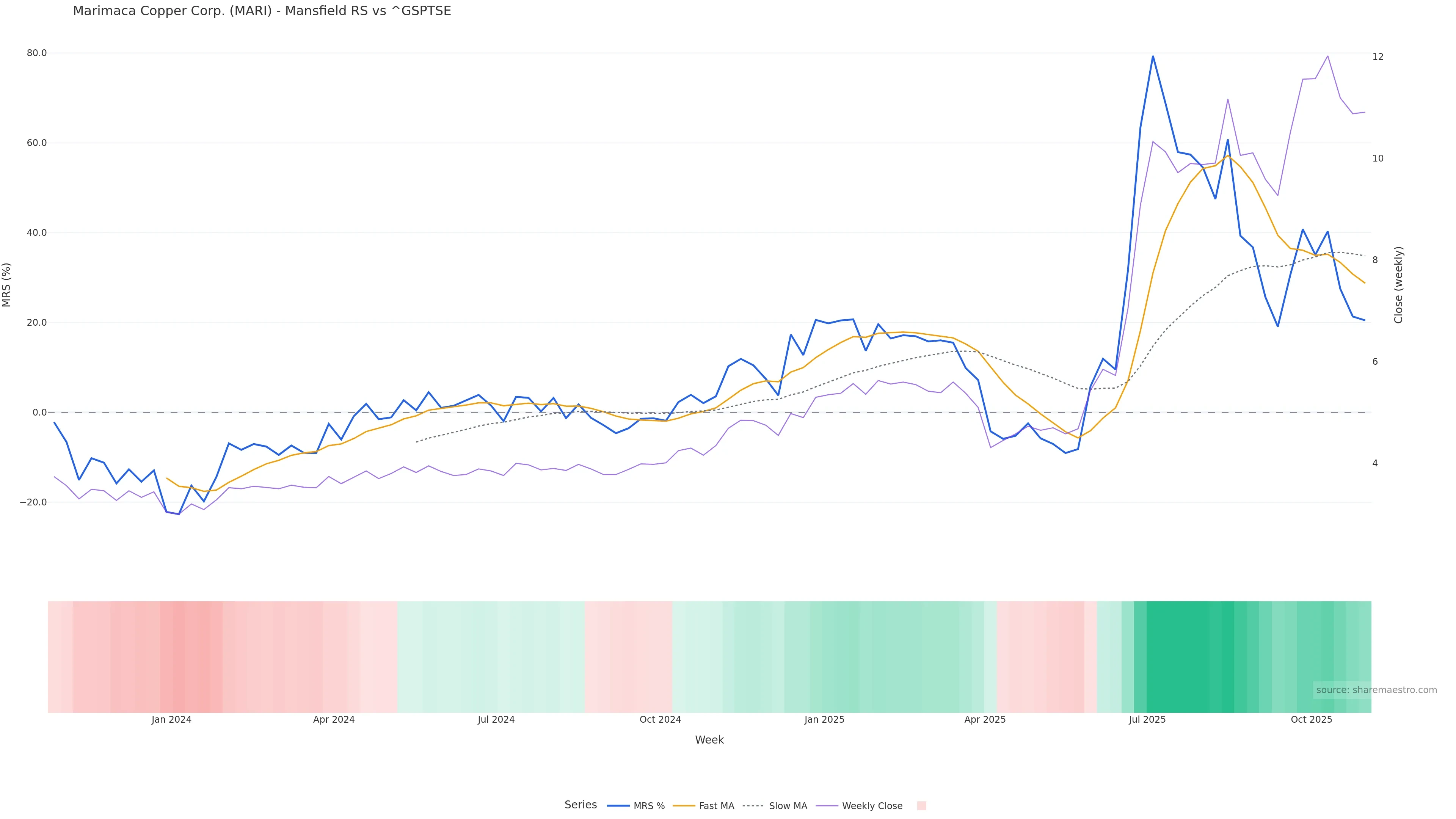This screenshot has height=819, width=1456.
Task: Select the Oct 2025 x-axis tick label
Action: tap(1311, 720)
